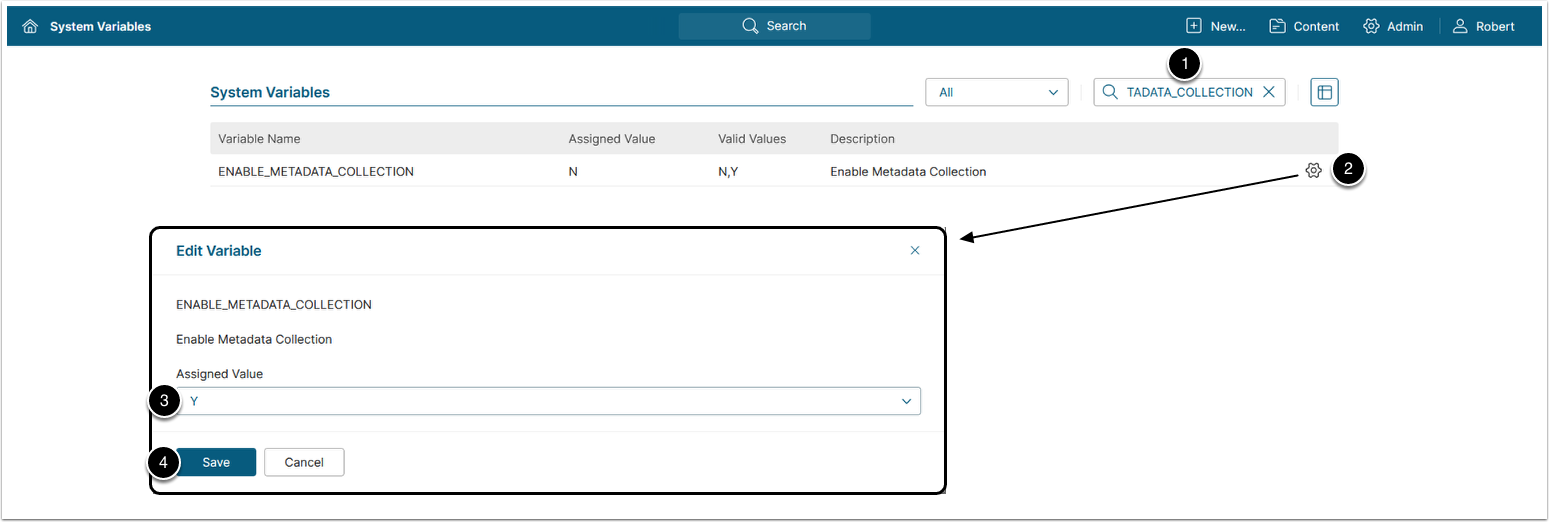Click the home icon in header
The height and width of the screenshot is (522, 1549).
pyautogui.click(x=30, y=26)
